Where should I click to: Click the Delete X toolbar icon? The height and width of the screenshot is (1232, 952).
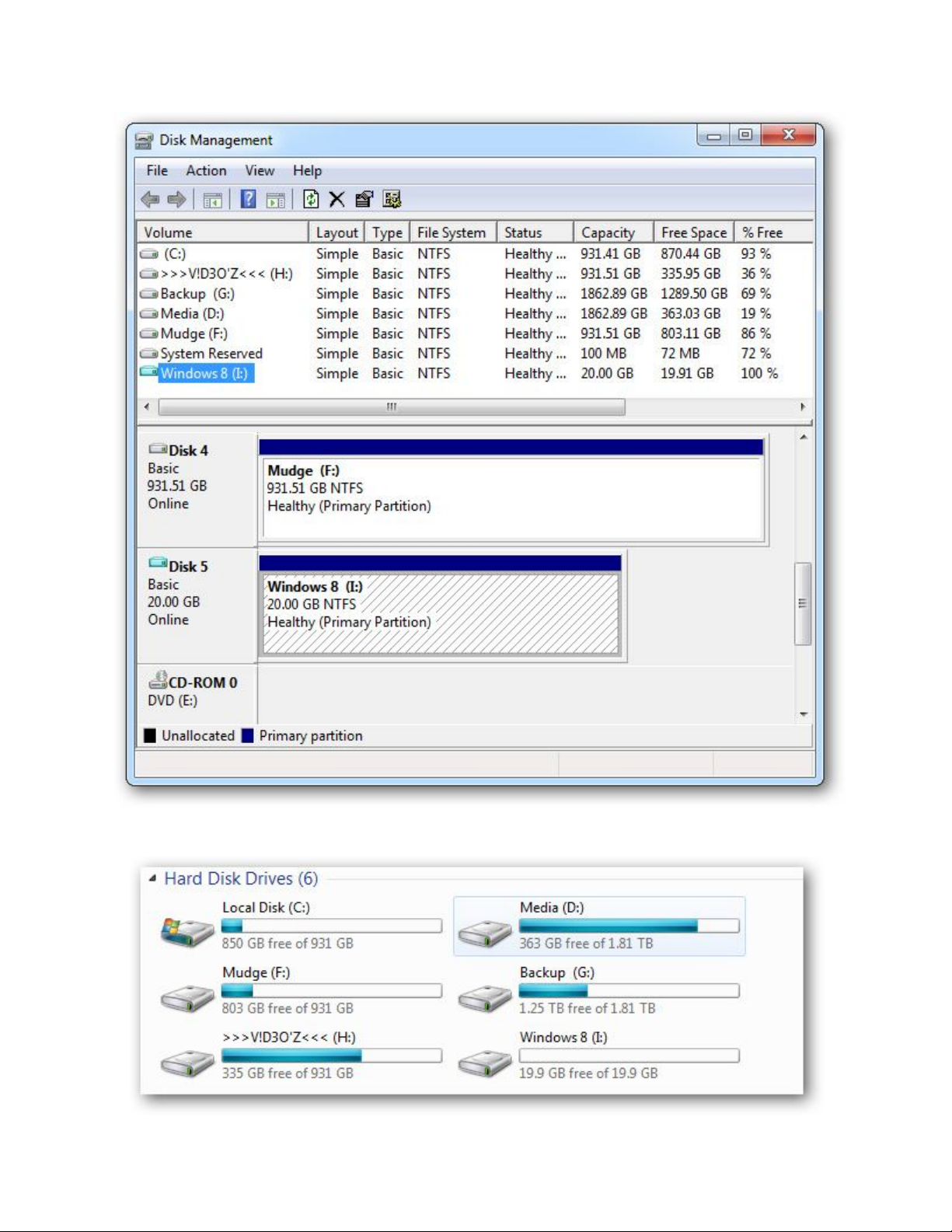click(x=337, y=200)
